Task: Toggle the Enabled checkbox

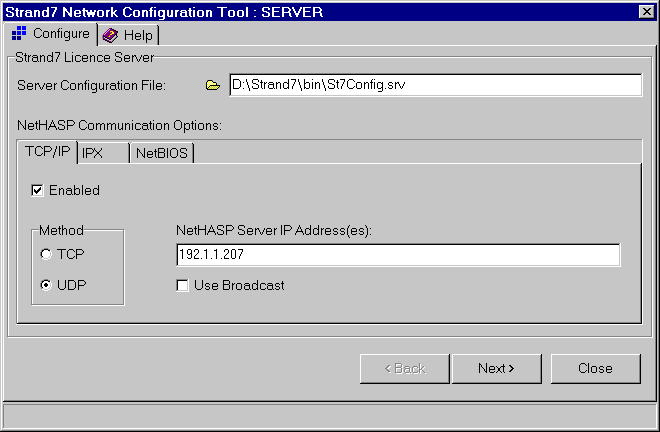Action: (x=38, y=190)
